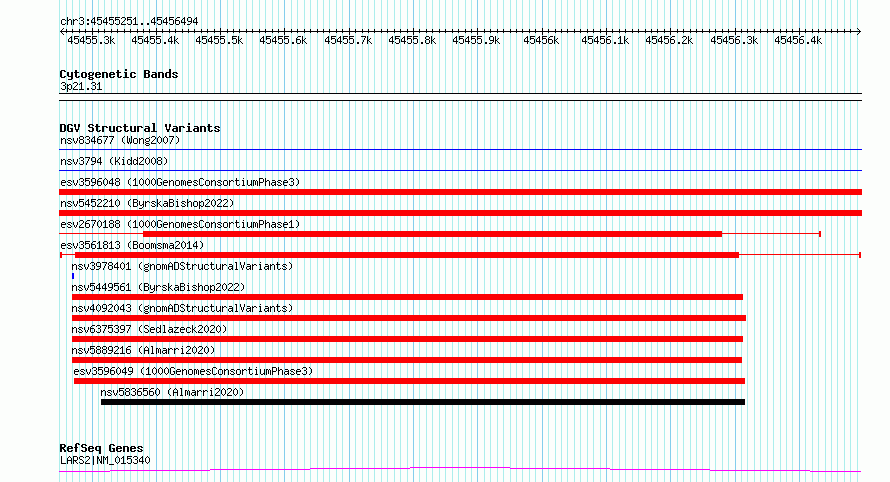Screen dimensions: 890x482
Task: Click the 45455.5k ruler tick label
Action: (x=219, y=40)
